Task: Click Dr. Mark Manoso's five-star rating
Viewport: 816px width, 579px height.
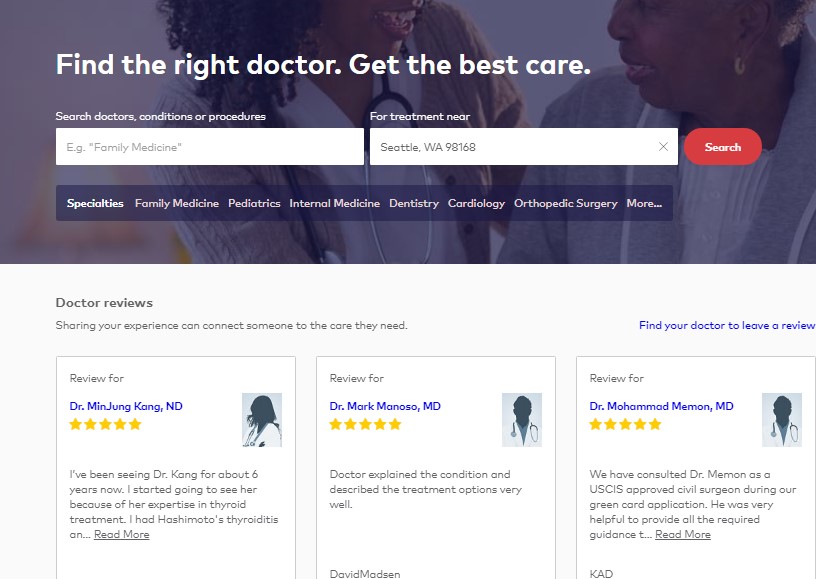Action: pos(365,424)
